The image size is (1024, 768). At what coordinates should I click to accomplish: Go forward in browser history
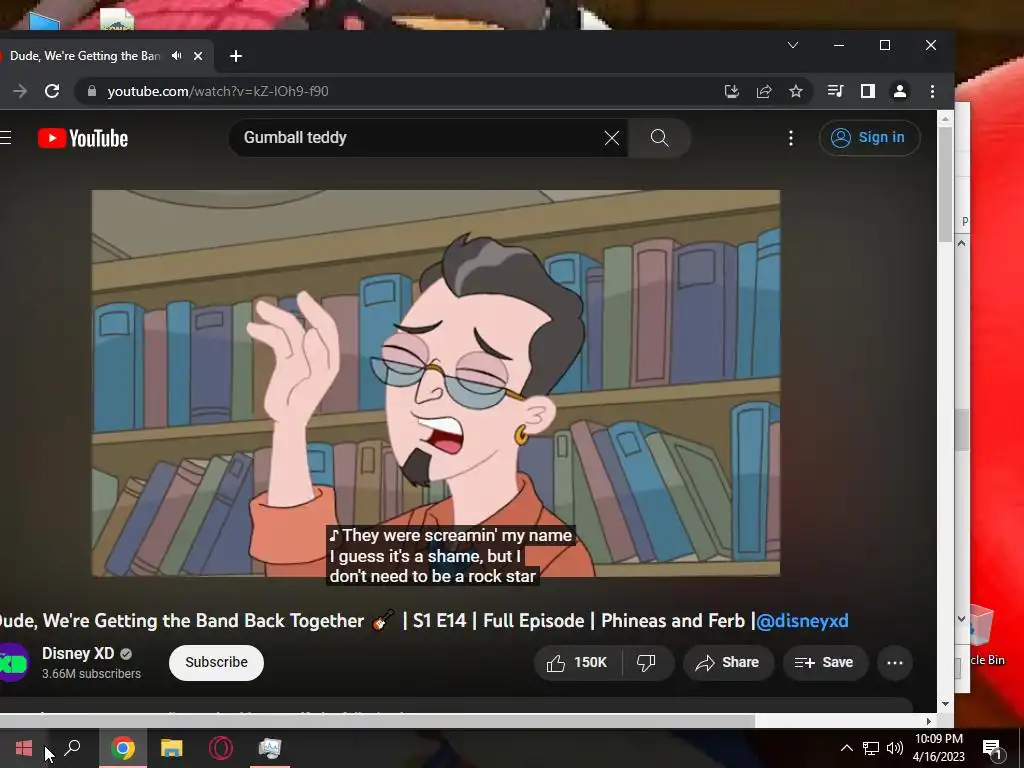pyautogui.click(x=20, y=91)
